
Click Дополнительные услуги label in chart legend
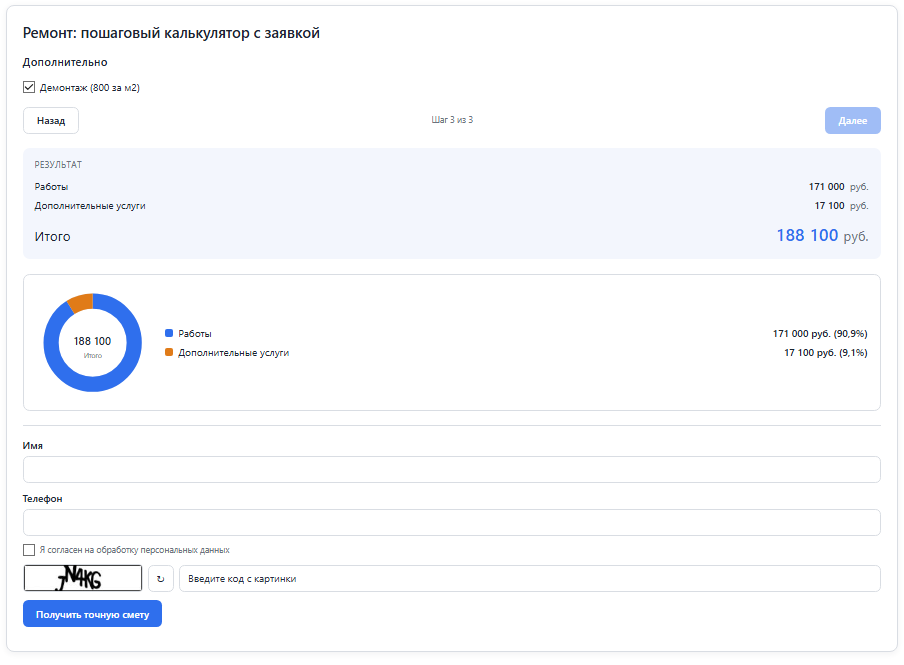pos(233,352)
